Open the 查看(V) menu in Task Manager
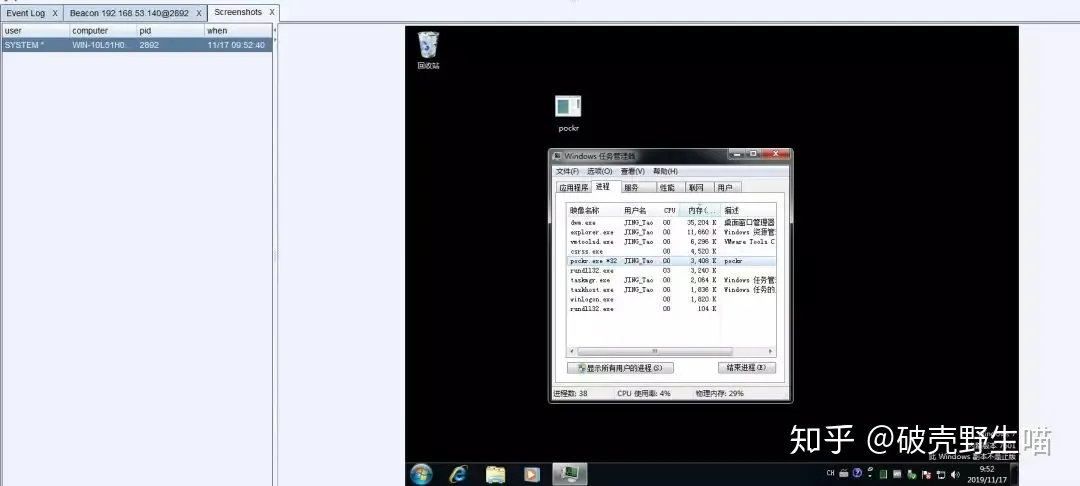Image resolution: width=1080 pixels, height=486 pixels. tap(632, 171)
